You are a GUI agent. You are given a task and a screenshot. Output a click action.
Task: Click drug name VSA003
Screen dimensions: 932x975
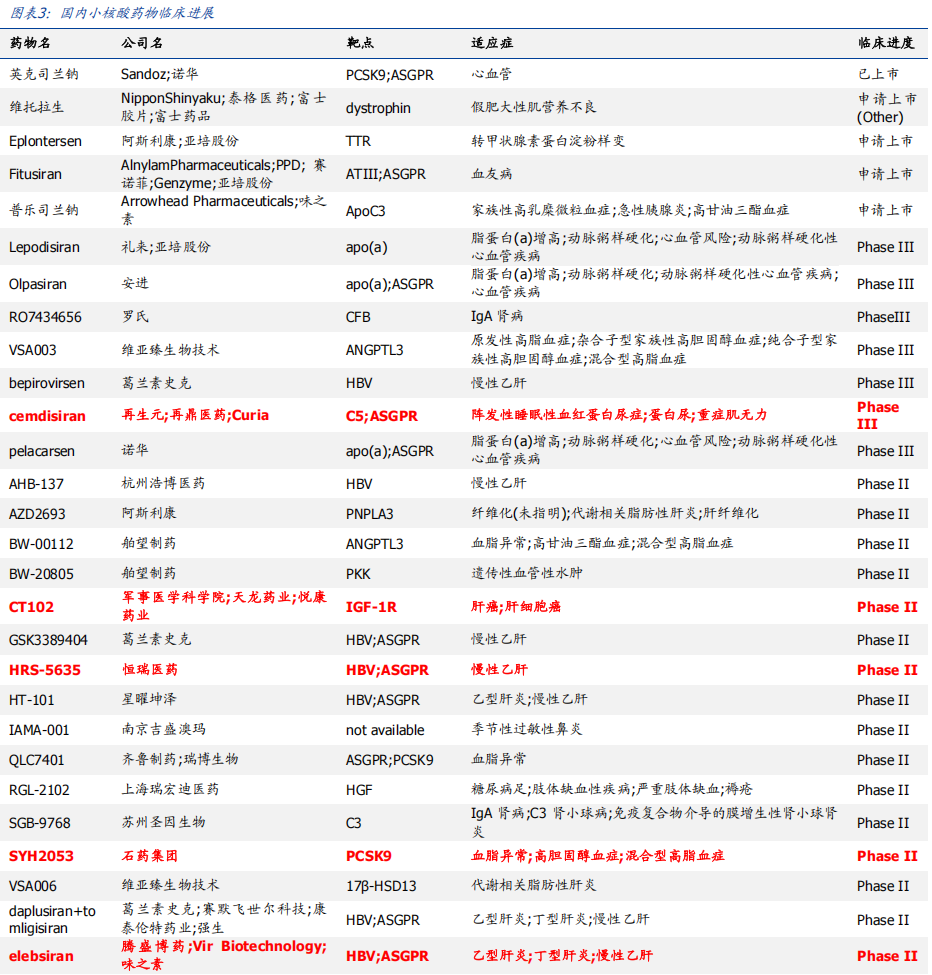coord(33,350)
